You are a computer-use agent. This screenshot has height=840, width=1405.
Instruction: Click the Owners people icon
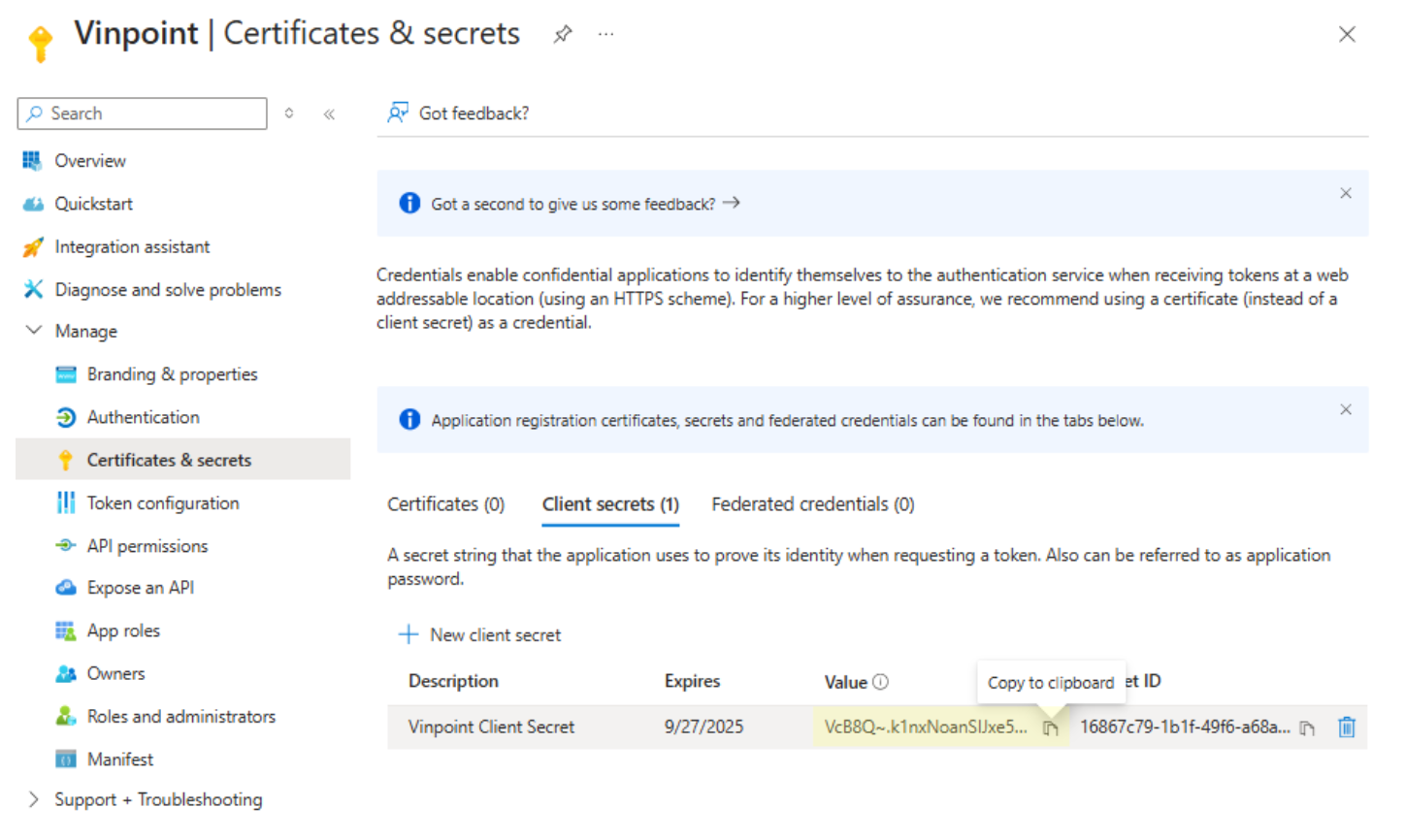(x=66, y=673)
